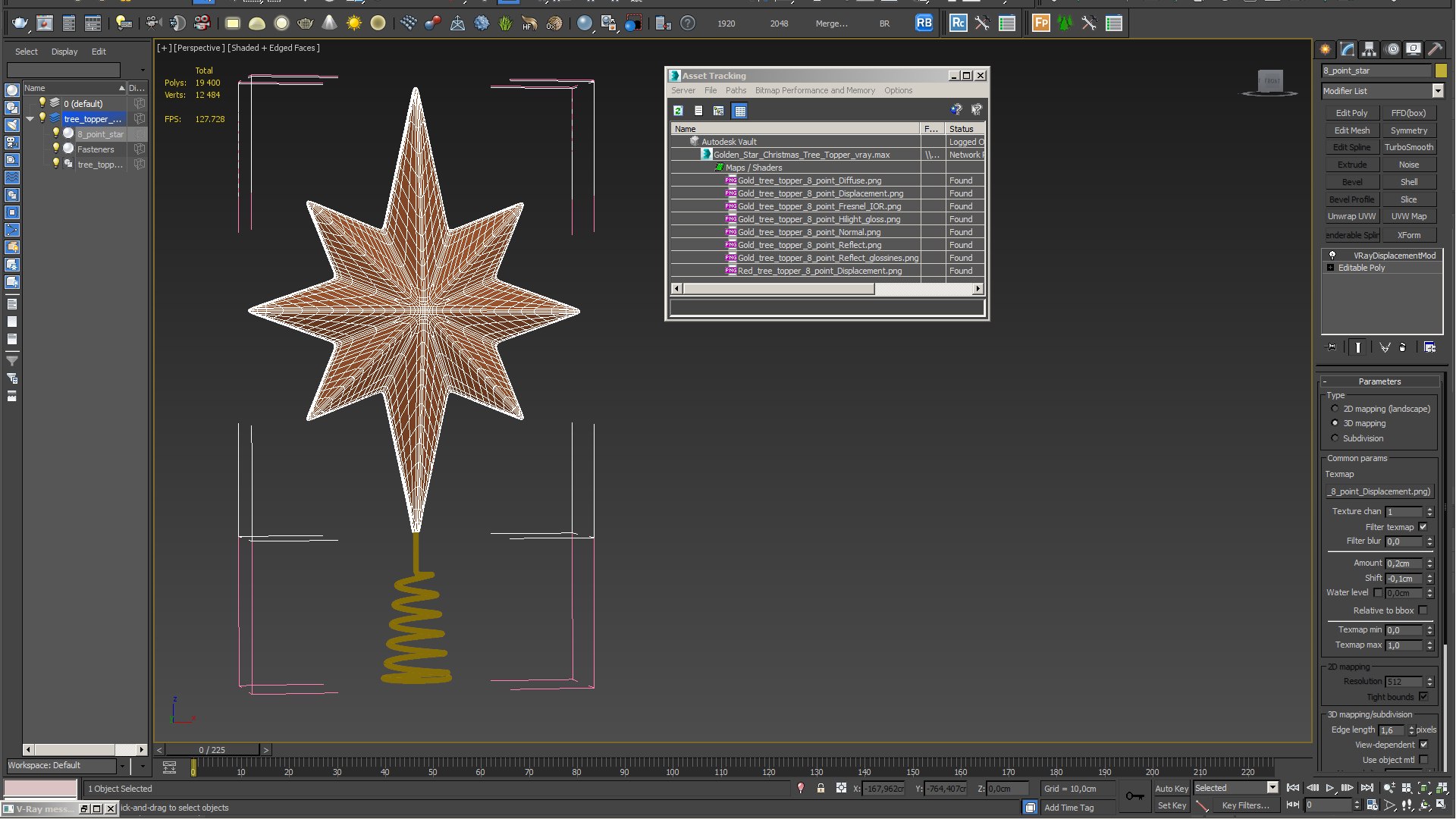Open the Create command panel tab
Screen dimensions: 1456x819
pos(1325,49)
